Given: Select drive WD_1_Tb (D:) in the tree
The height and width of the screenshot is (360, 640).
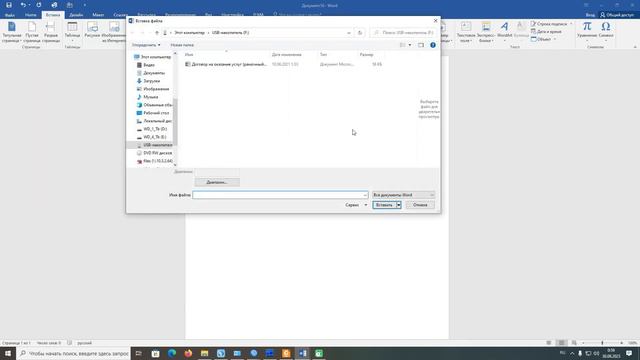Looking at the screenshot, I should click(152, 129).
